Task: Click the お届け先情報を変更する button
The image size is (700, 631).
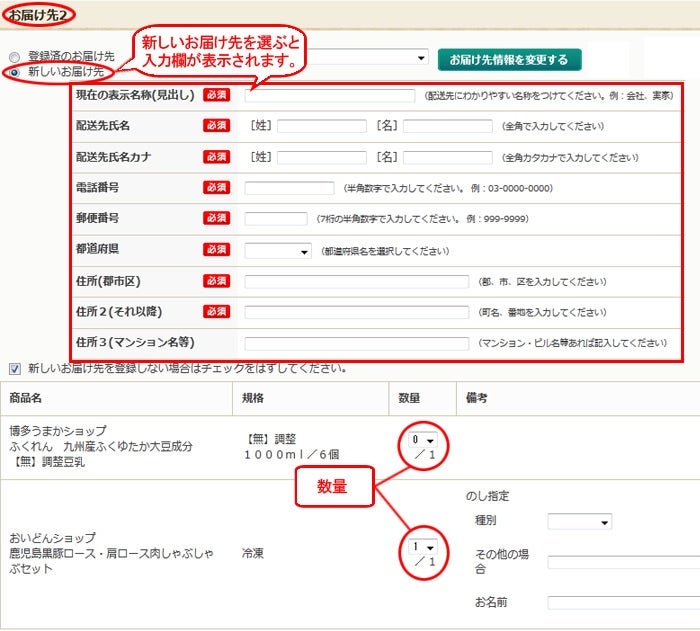Action: 509,59
